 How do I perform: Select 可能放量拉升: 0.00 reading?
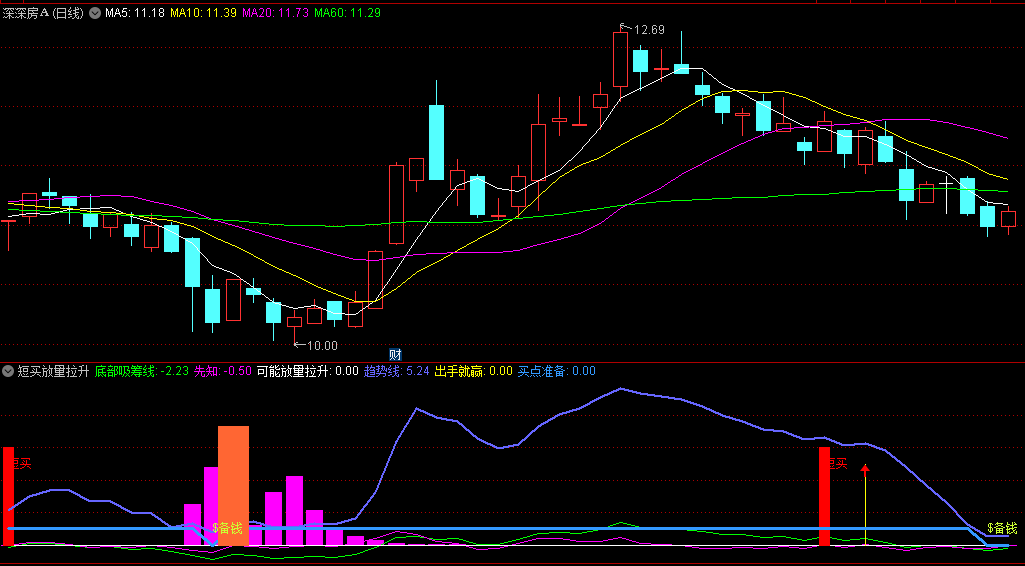(308, 371)
